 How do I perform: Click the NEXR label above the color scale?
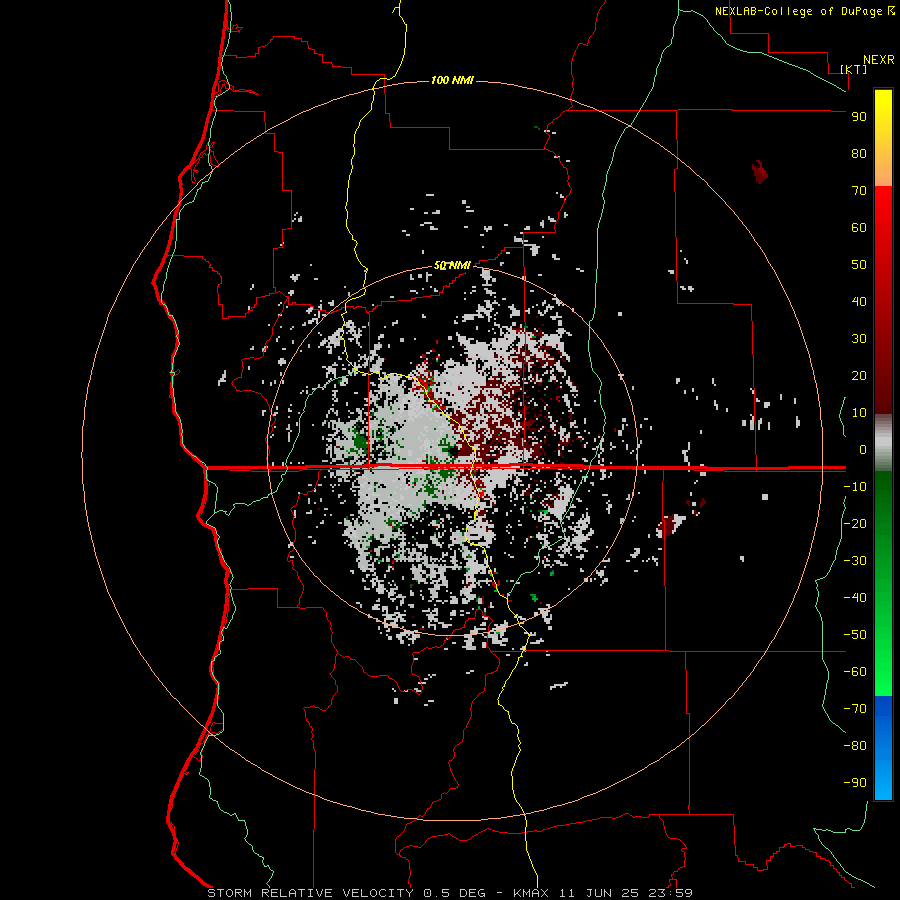879,60
